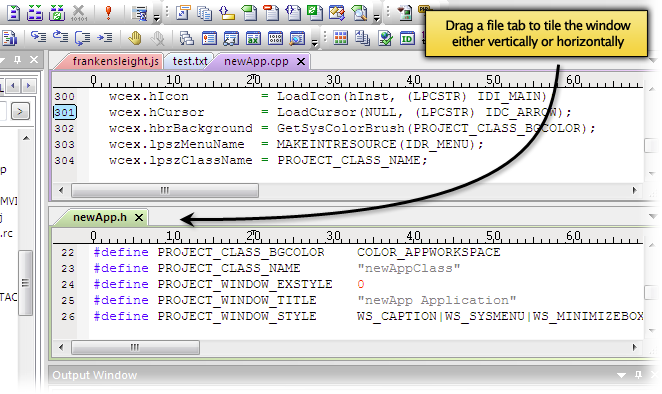This screenshot has height=394, width=662.
Task: Switch to the frankensleight.js tab
Action: [x=115, y=62]
